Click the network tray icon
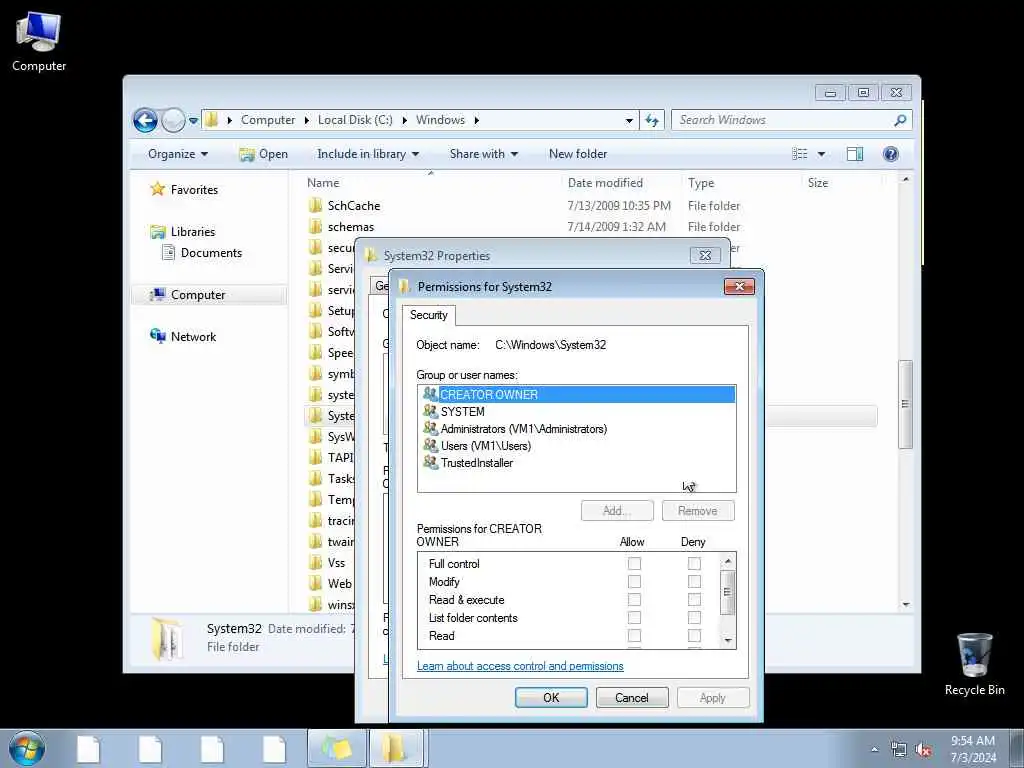 (899, 750)
